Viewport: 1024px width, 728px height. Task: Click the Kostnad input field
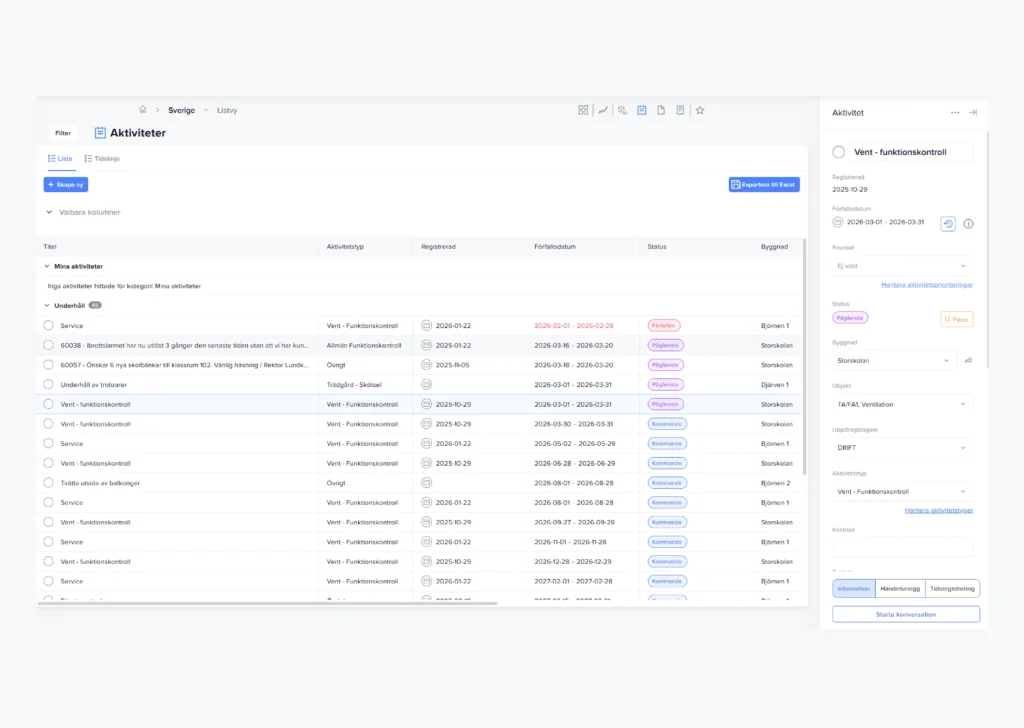(902, 546)
